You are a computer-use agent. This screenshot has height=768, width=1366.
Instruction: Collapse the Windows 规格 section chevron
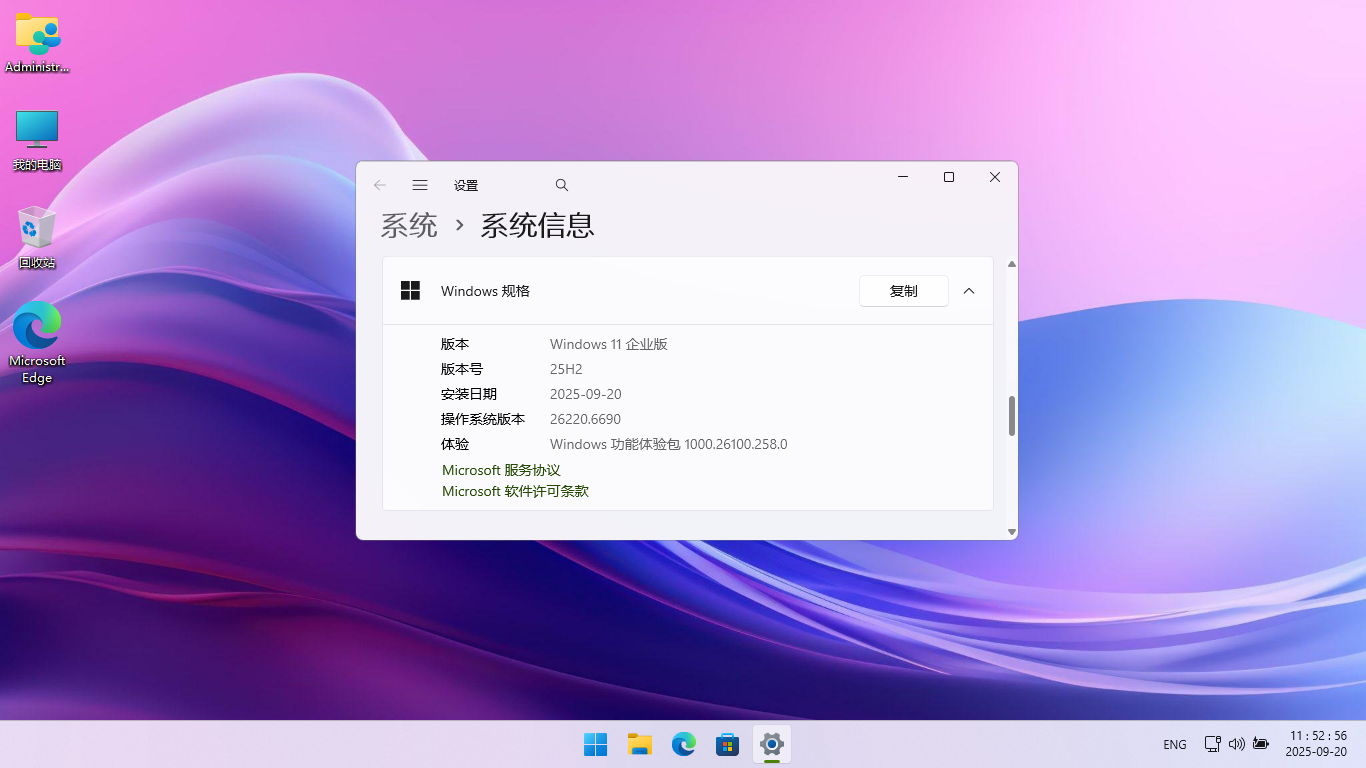(x=968, y=291)
